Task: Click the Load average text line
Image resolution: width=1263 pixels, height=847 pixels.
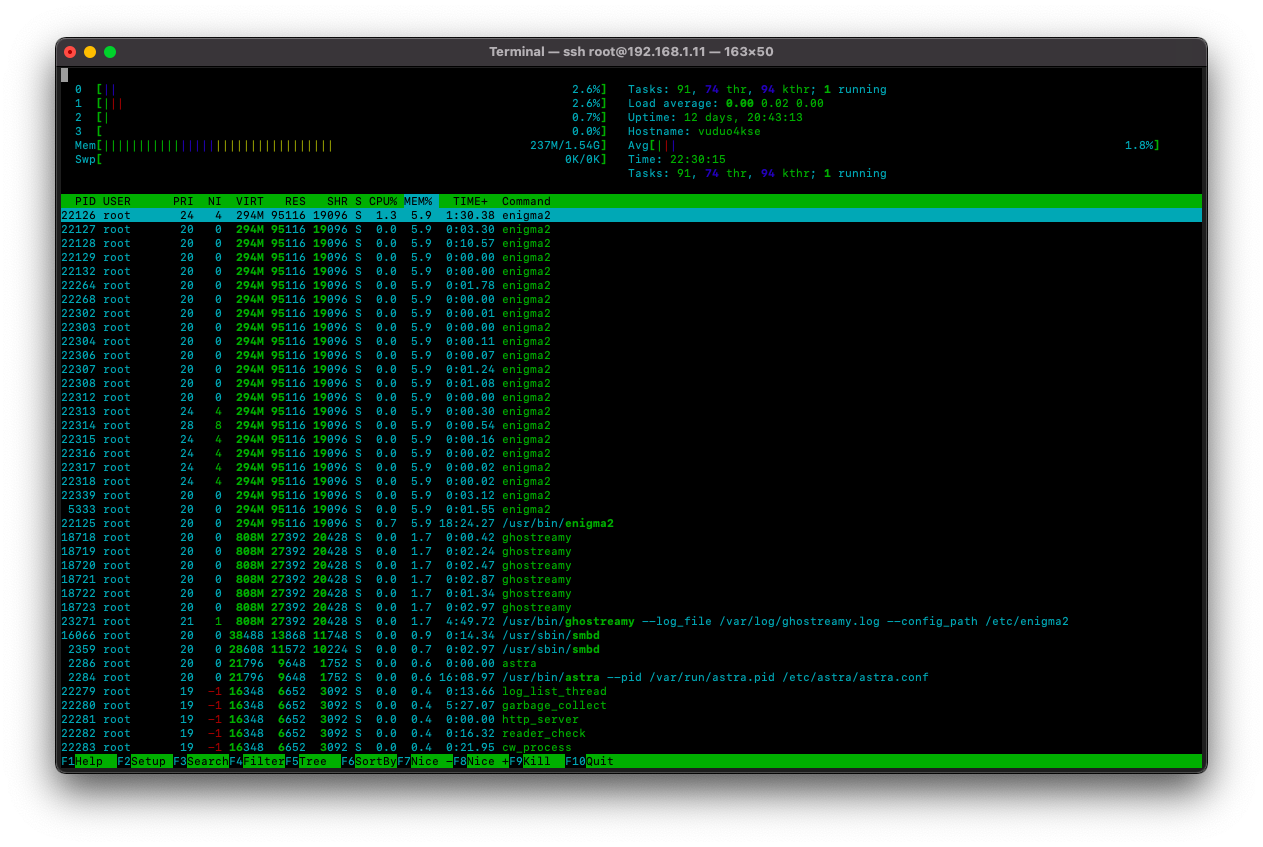Action: tap(726, 103)
